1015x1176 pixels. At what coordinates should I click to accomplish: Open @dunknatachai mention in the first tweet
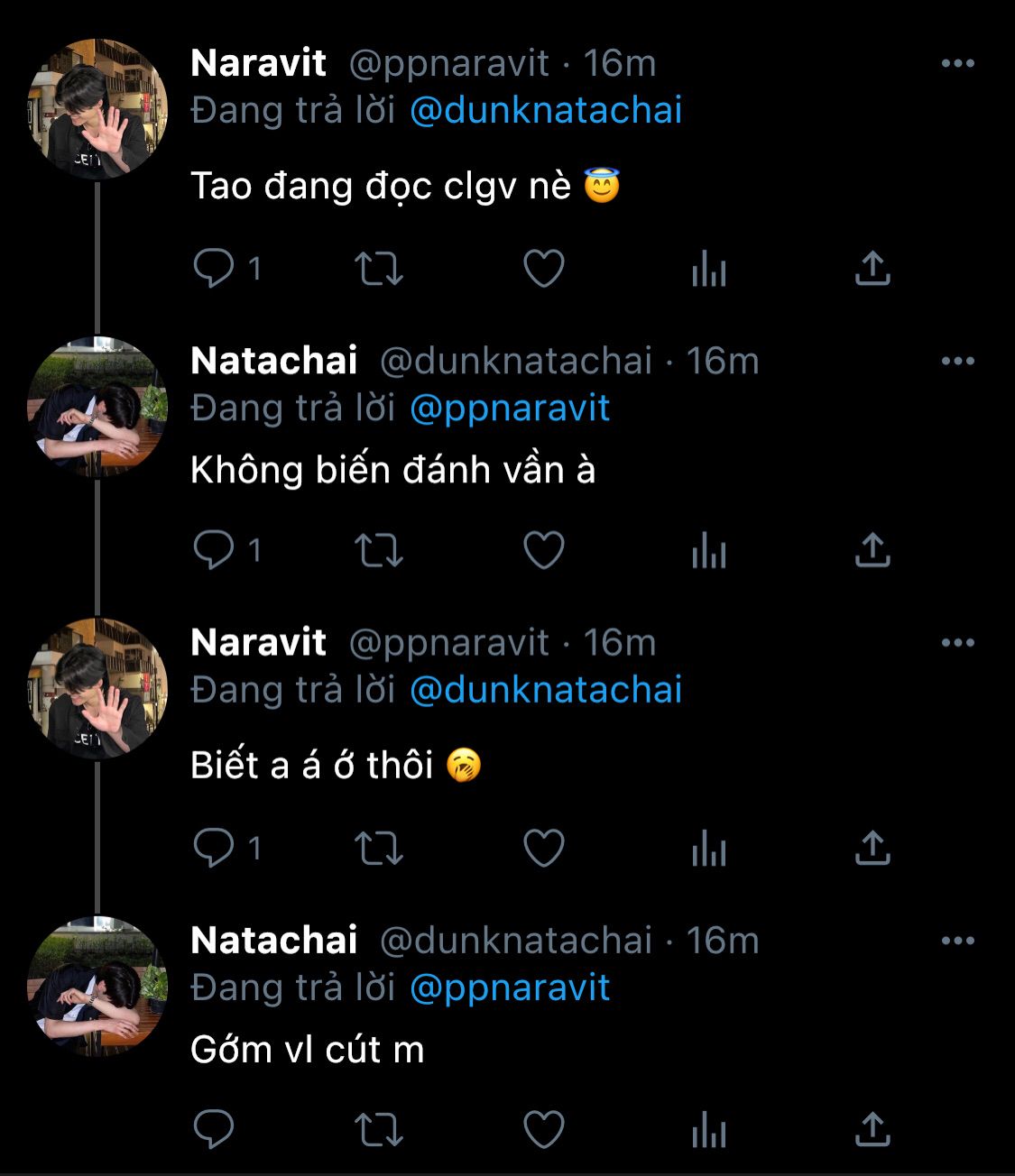click(x=545, y=110)
